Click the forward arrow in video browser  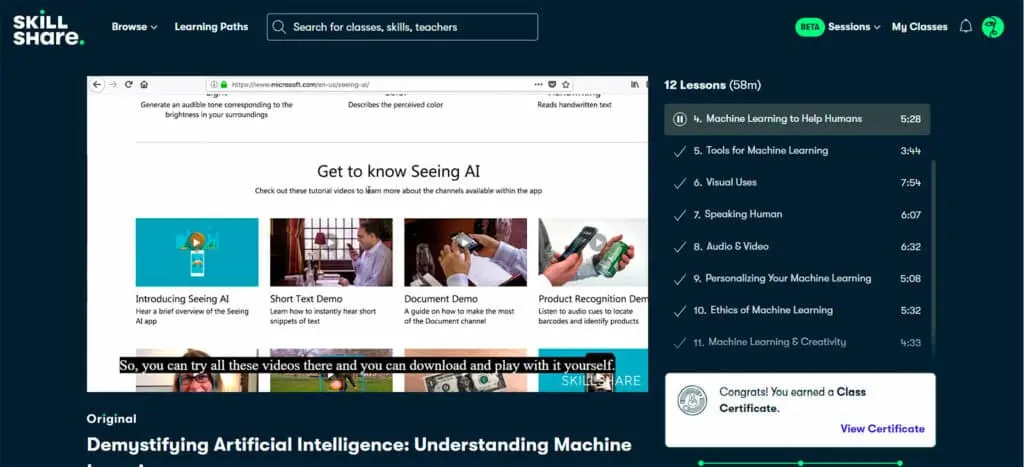point(113,84)
